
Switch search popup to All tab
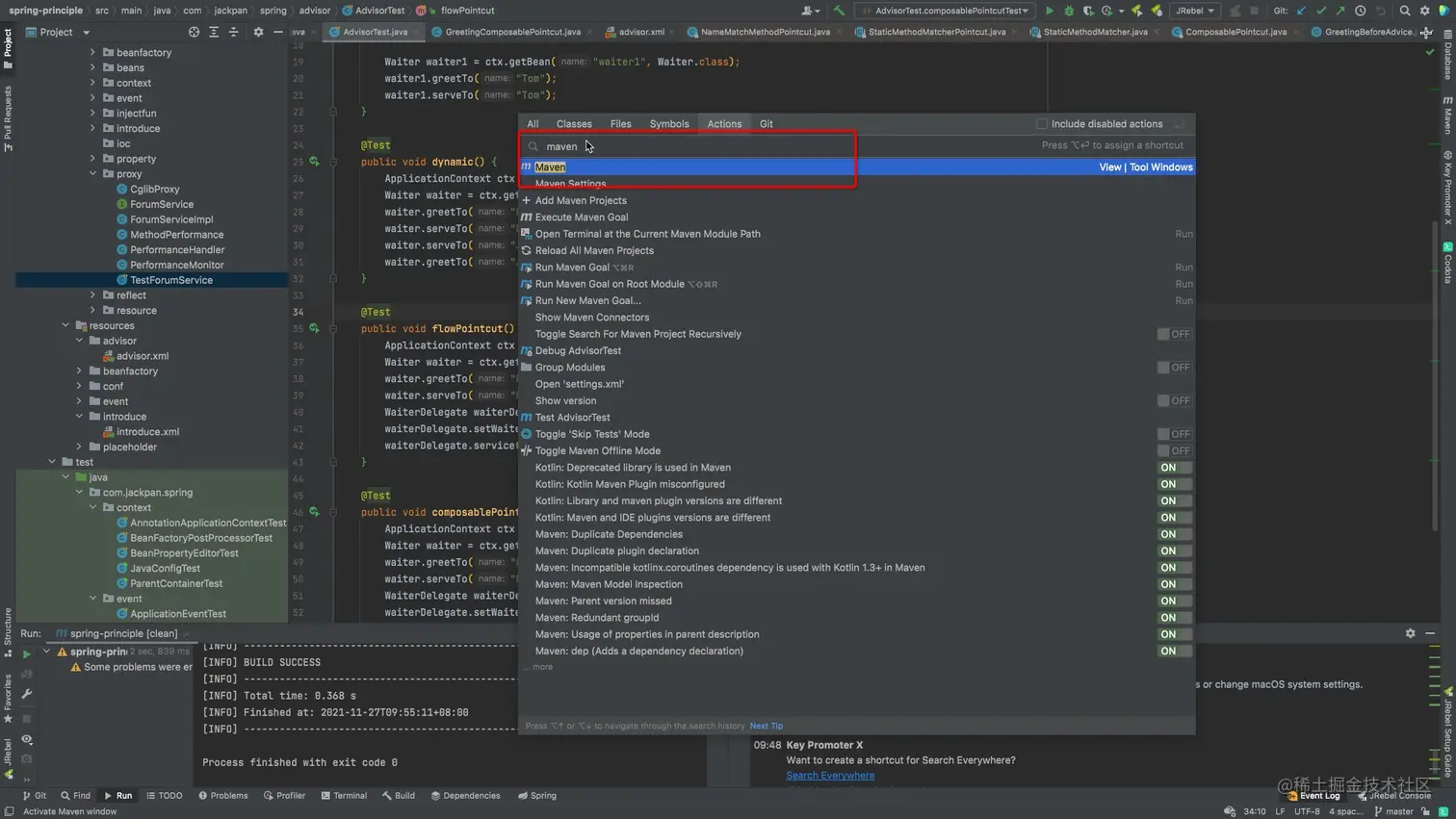point(533,124)
